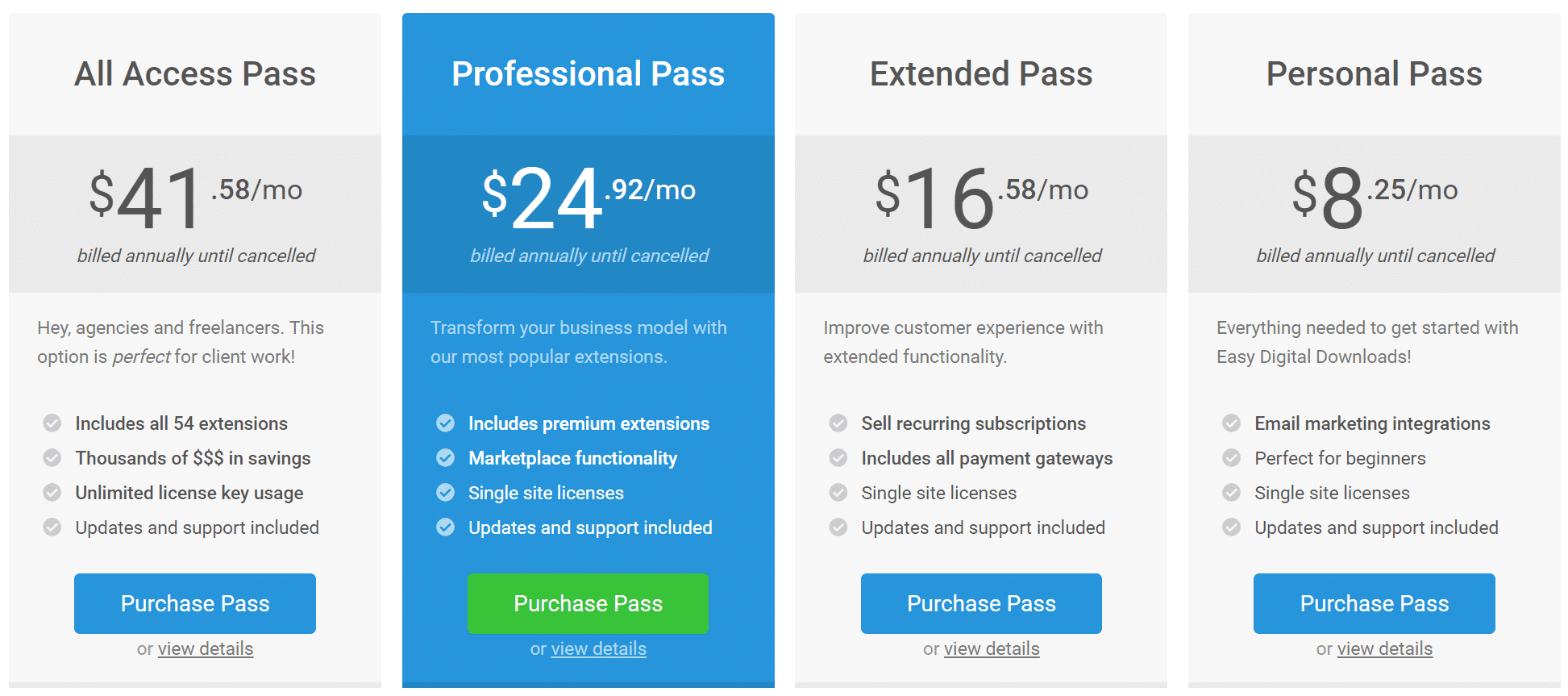Purchase the Professional Pass
Viewport: 1568px width, 696px height.
(588, 603)
